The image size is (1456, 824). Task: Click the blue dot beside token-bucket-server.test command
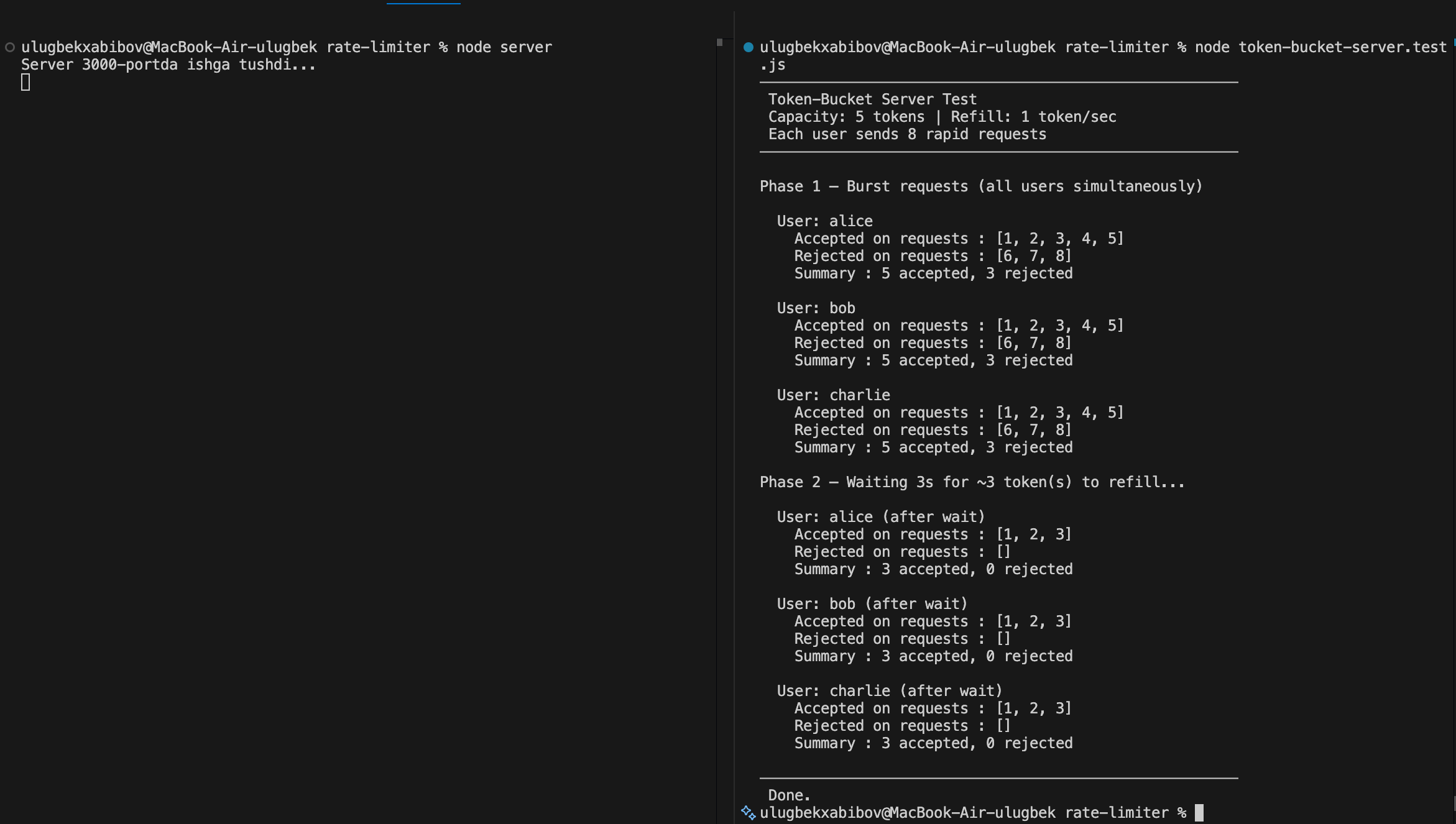coord(749,47)
